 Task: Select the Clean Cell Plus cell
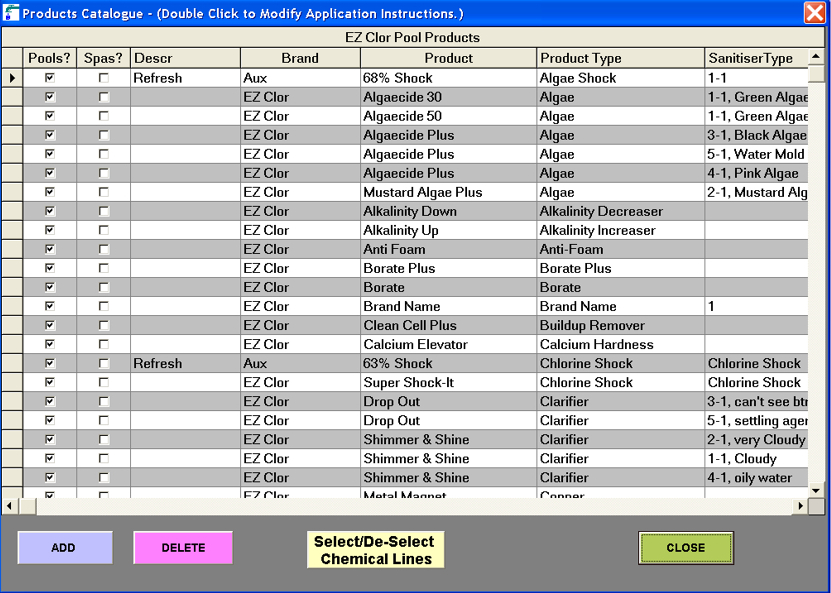click(448, 325)
